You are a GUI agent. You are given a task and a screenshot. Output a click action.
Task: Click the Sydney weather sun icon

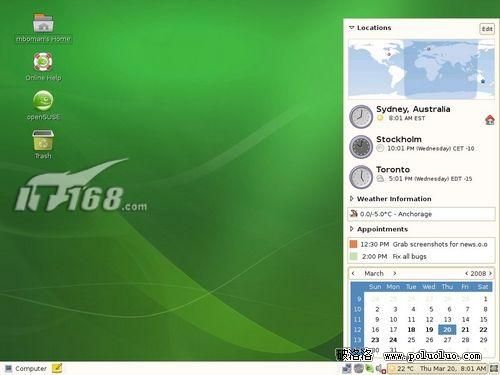click(380, 118)
